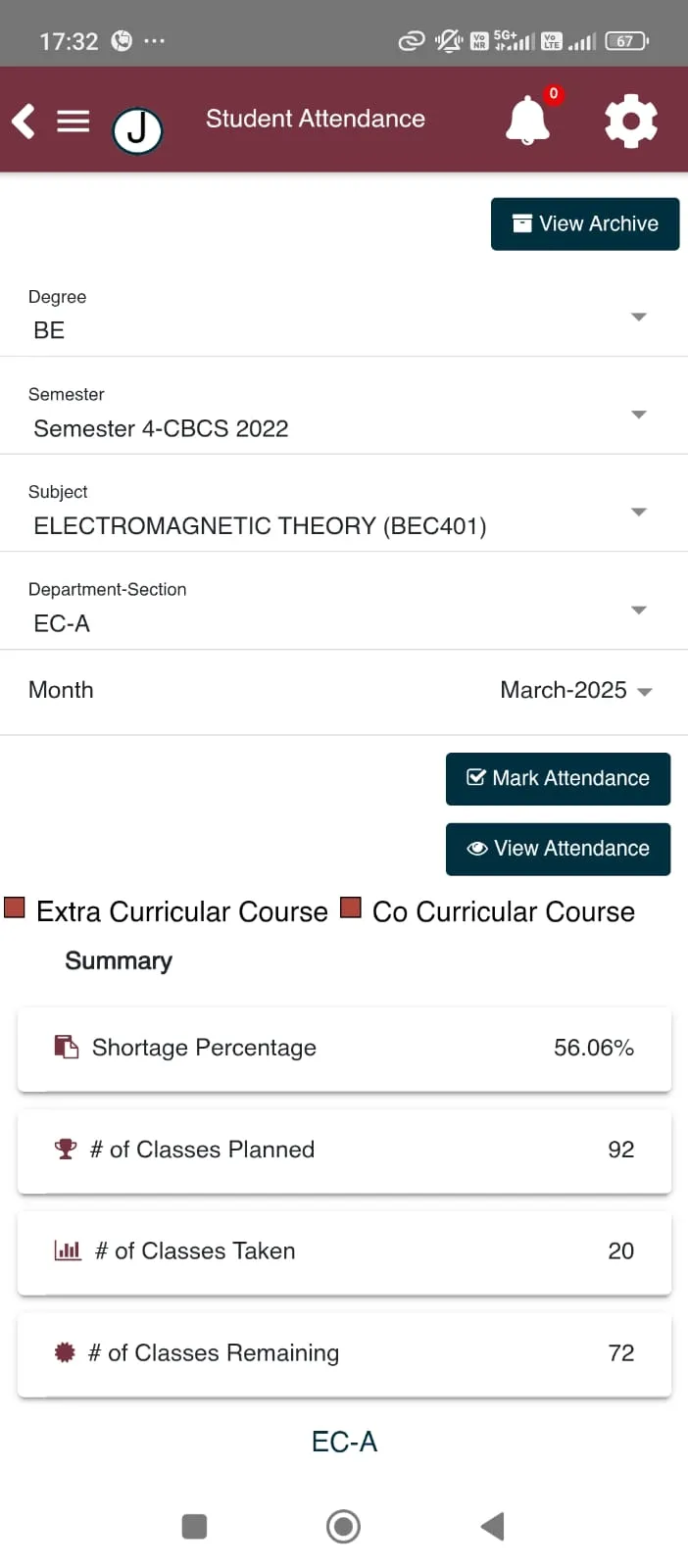The image size is (688, 1568).
Task: Tap the badge icon for Classes Remaining
Action: click(65, 1352)
